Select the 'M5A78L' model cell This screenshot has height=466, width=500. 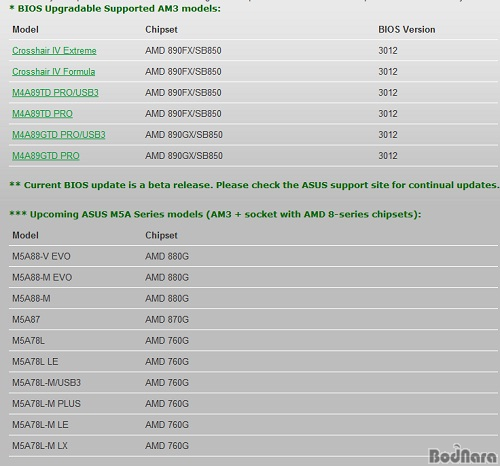(x=28, y=340)
